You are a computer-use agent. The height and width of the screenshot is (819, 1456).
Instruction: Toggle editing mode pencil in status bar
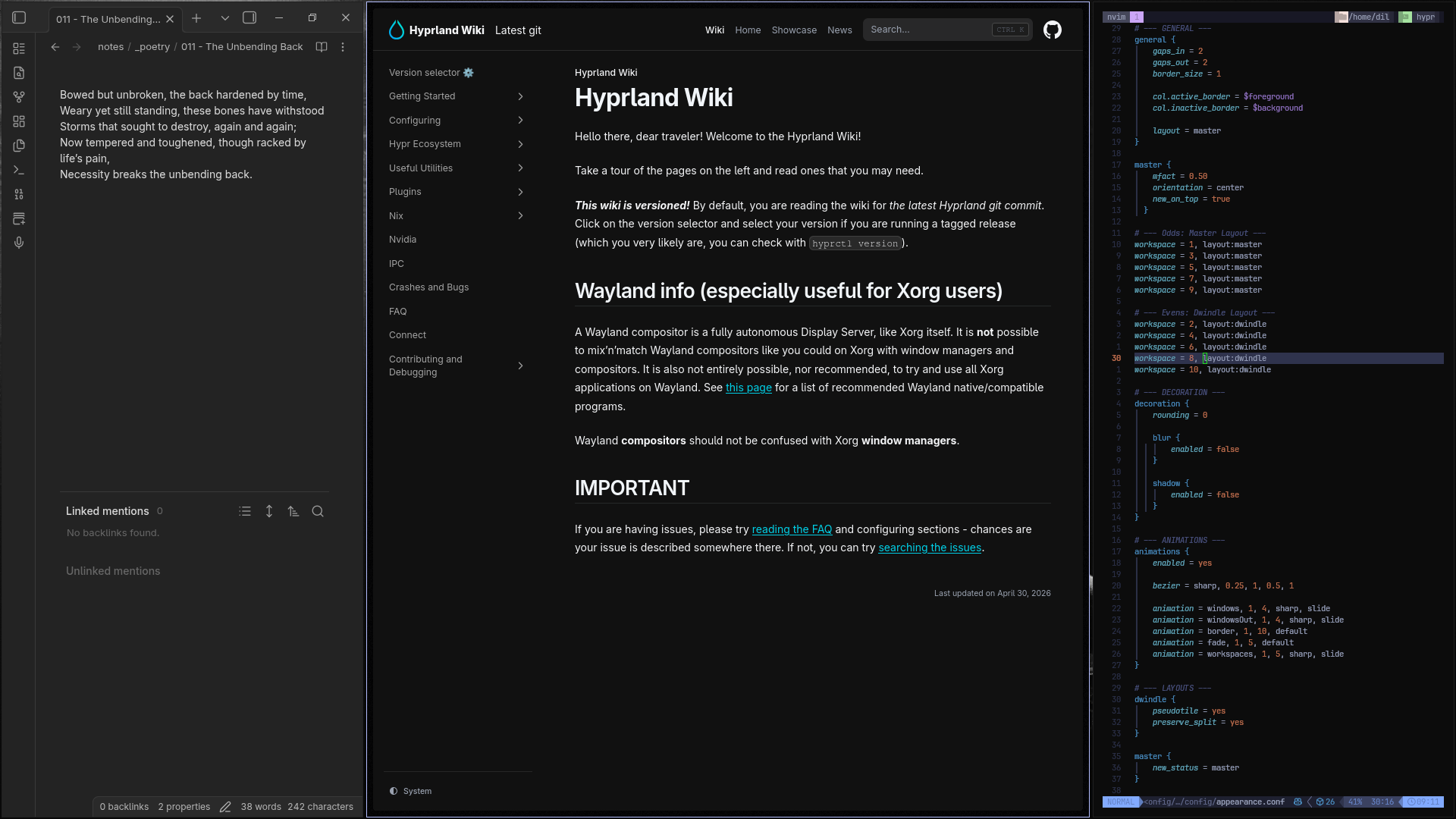(x=225, y=807)
